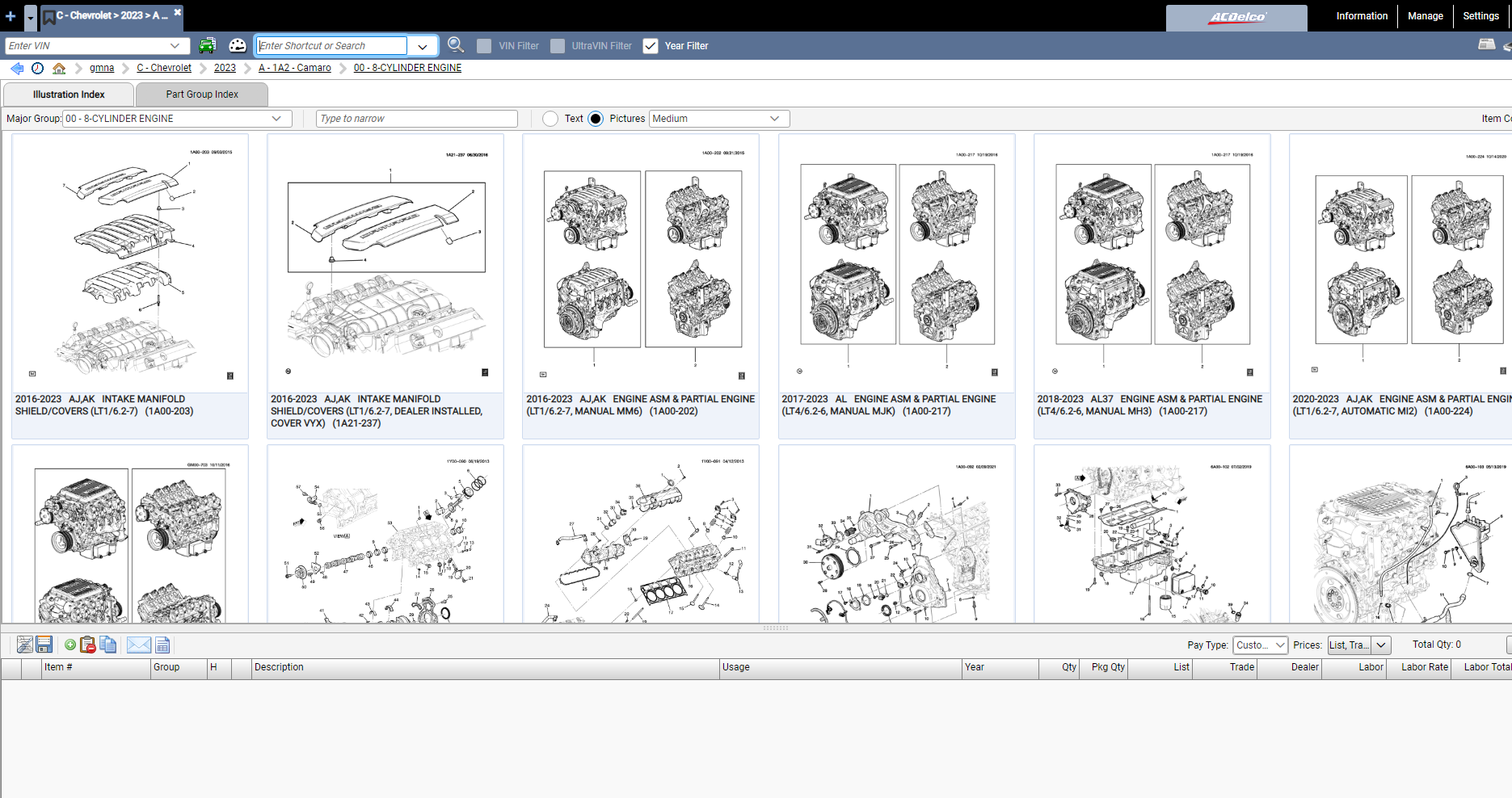Click the Usage column header

click(x=840, y=668)
